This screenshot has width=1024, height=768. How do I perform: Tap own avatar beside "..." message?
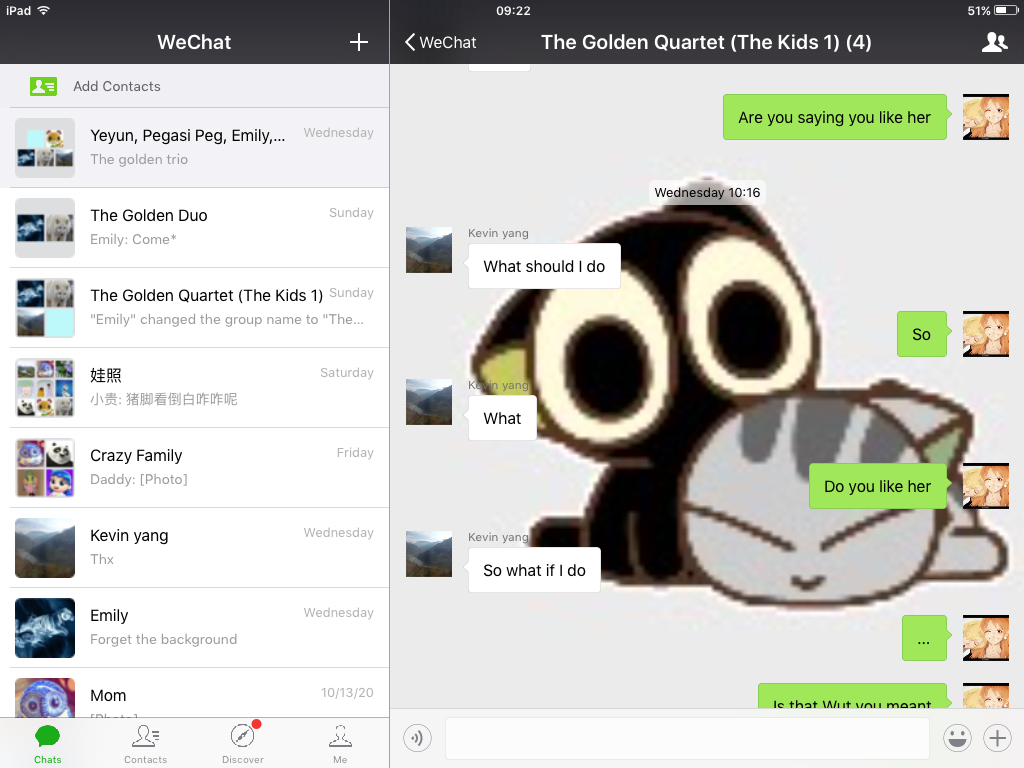pos(985,638)
